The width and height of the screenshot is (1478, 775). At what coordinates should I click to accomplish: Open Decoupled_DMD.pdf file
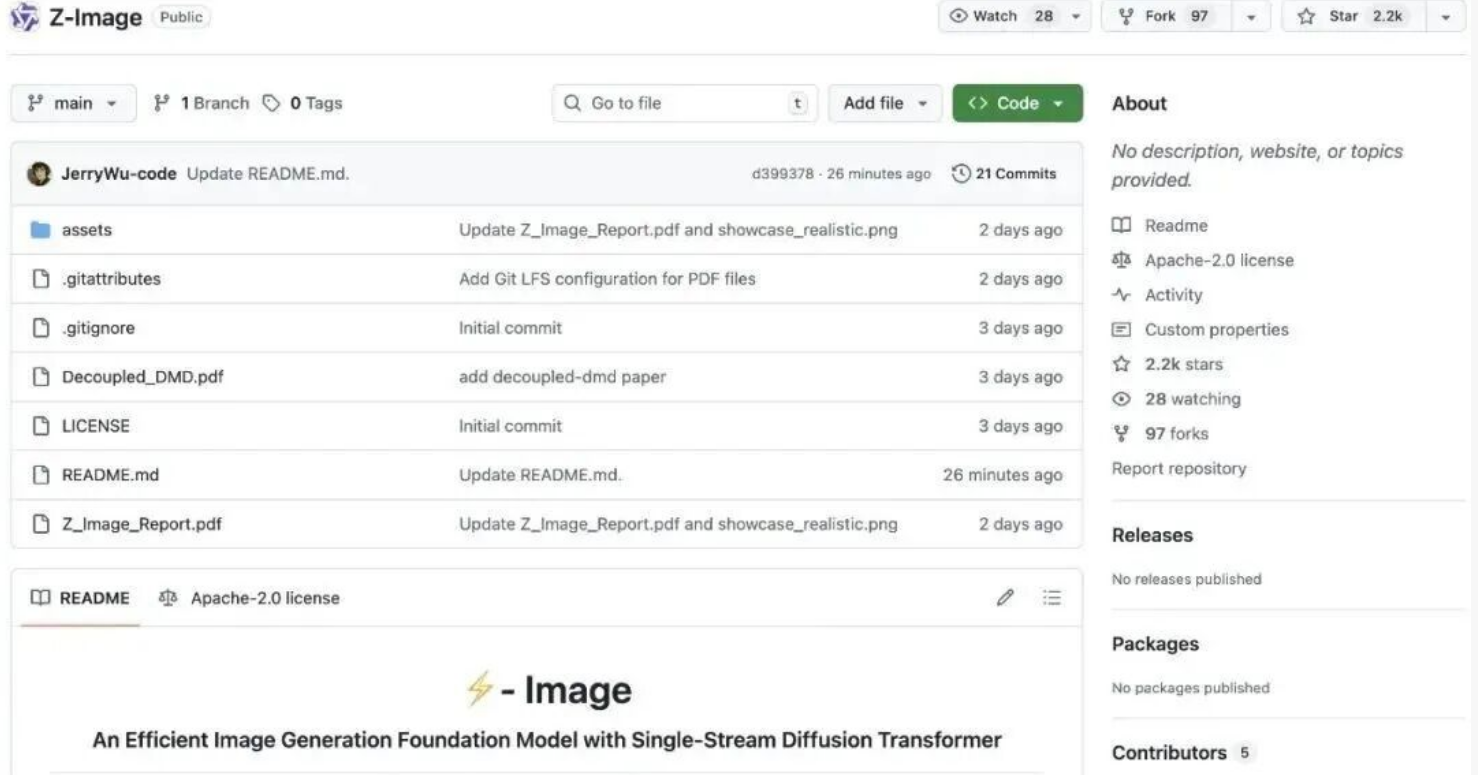click(142, 377)
